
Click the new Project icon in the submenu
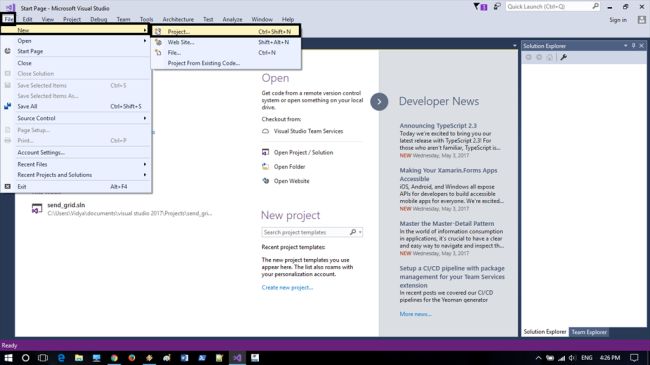tap(158, 32)
